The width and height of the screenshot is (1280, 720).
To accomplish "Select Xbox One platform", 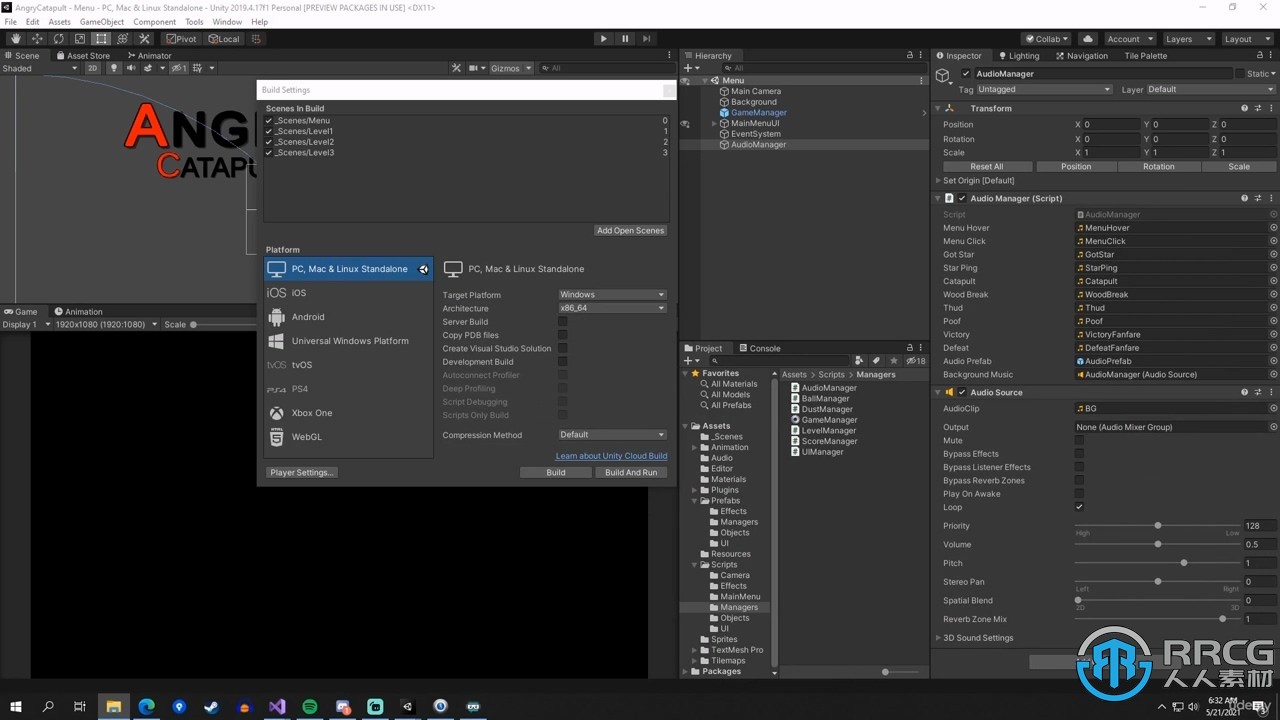I will [348, 413].
